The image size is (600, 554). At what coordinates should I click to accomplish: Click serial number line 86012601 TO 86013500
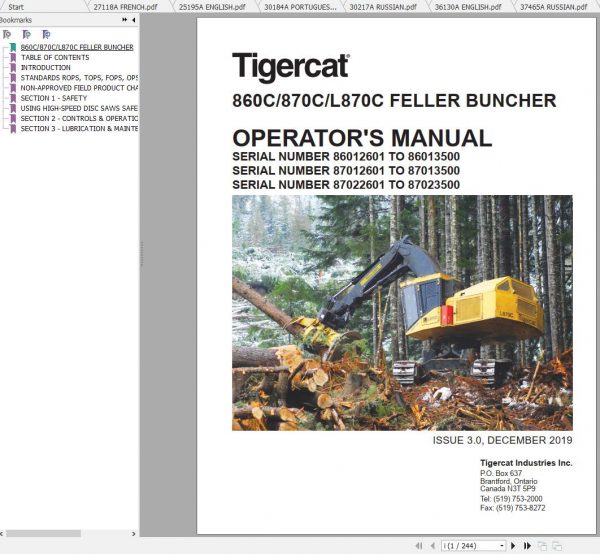tap(346, 156)
